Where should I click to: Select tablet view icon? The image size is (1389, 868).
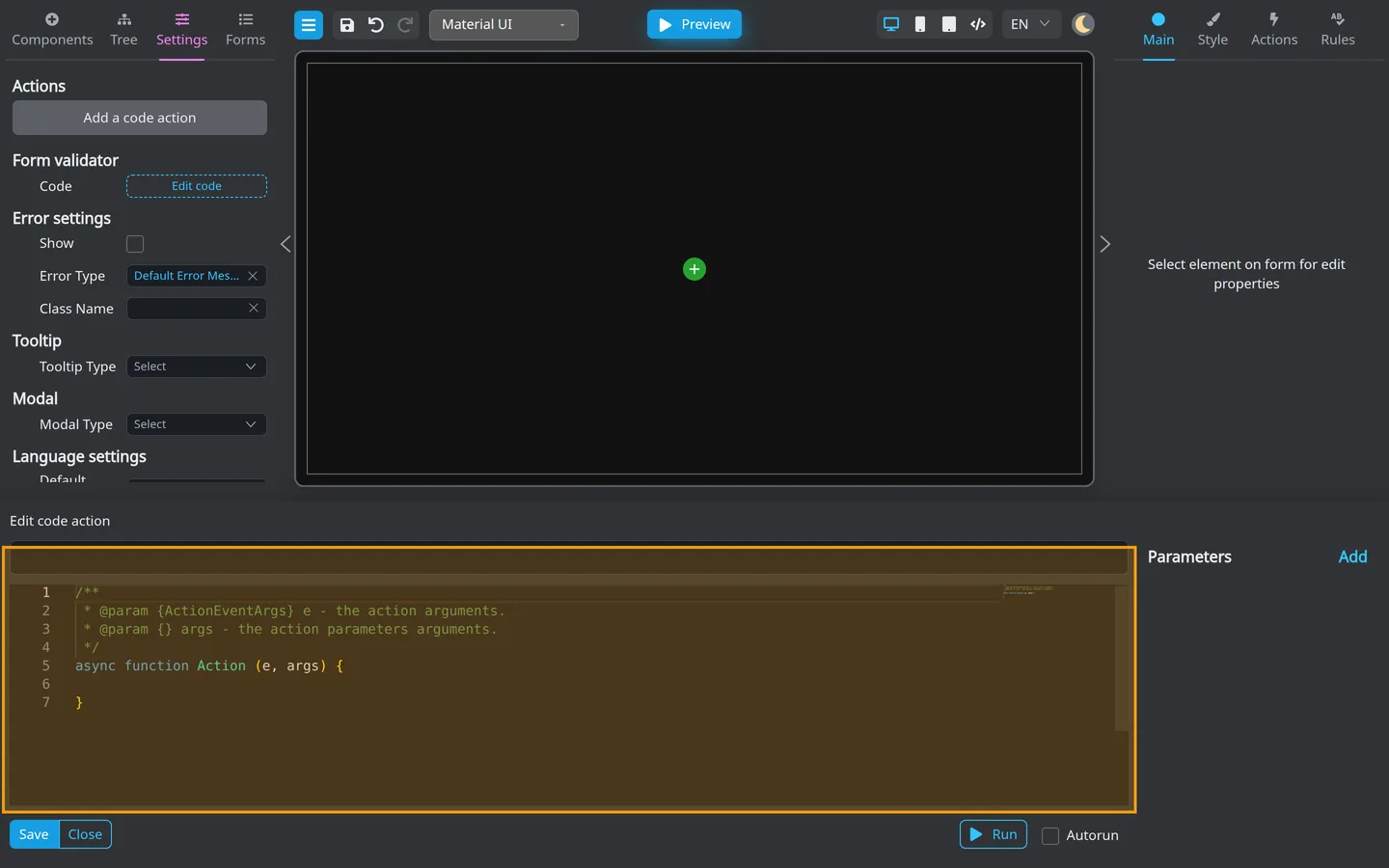(949, 24)
